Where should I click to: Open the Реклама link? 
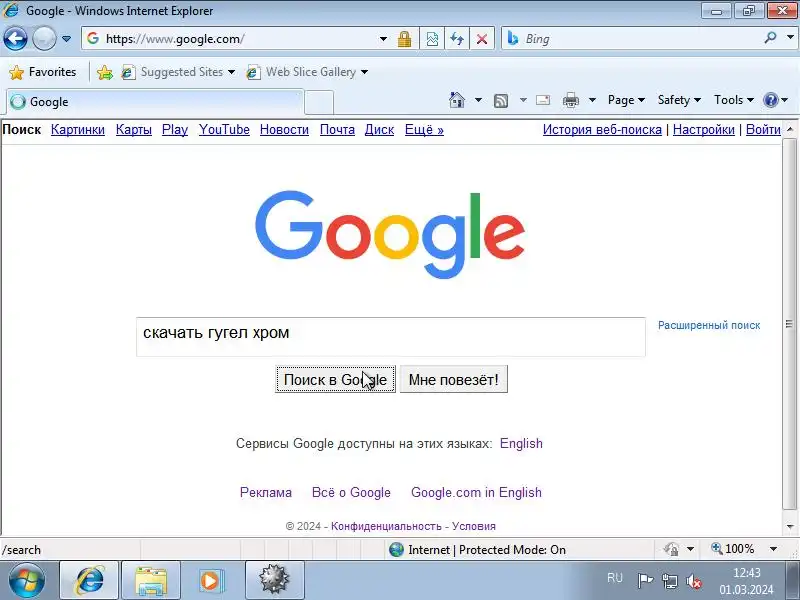point(266,492)
